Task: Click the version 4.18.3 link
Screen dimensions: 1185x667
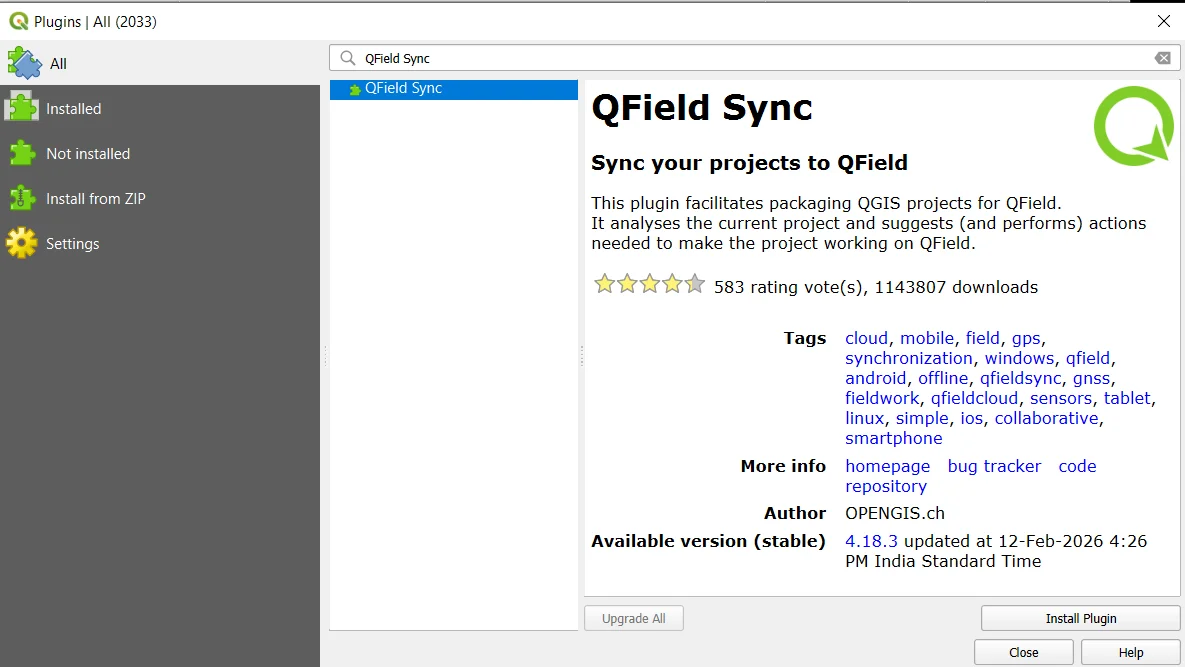Action: (x=870, y=540)
